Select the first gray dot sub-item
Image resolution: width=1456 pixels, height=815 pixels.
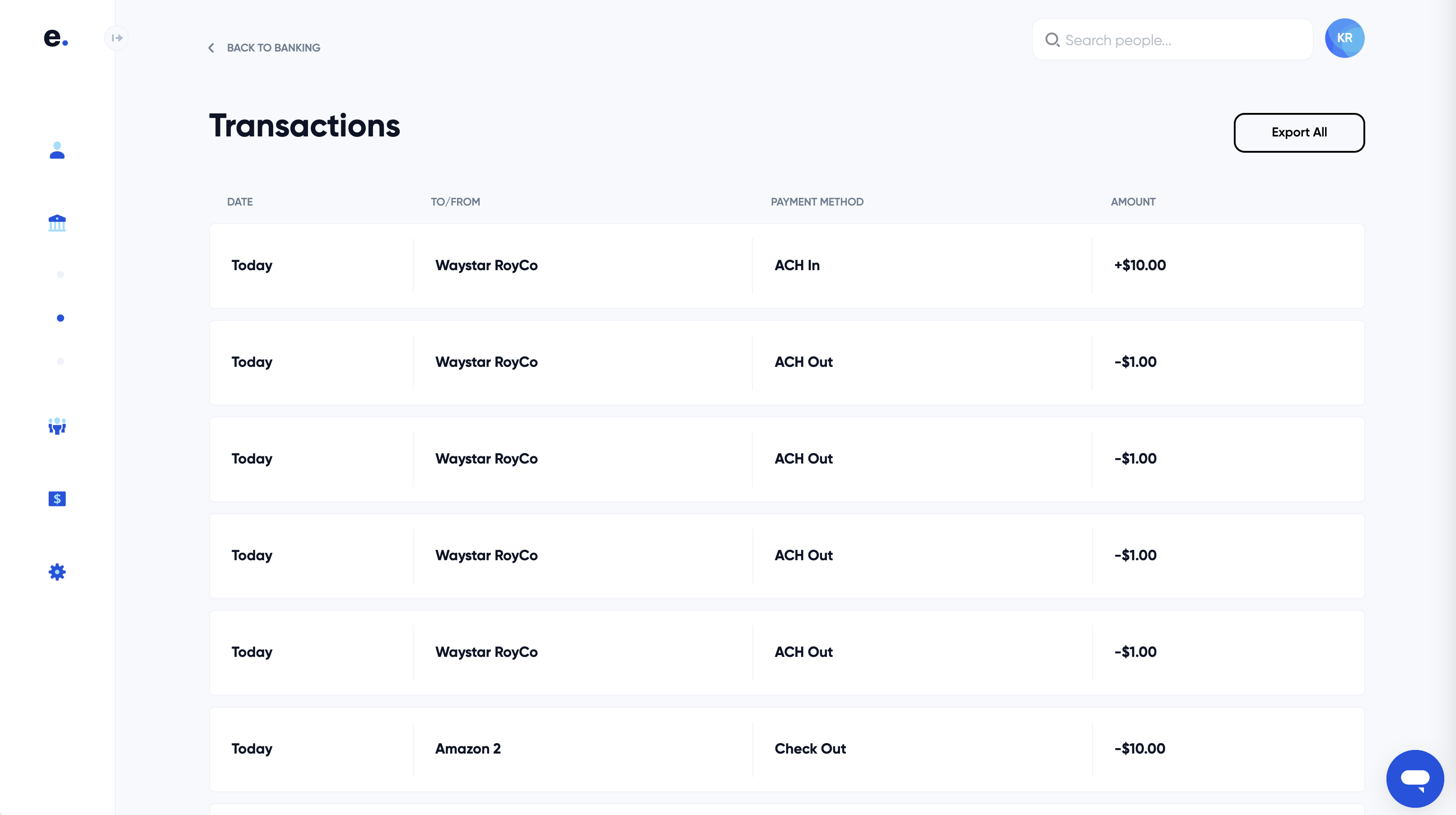[x=61, y=275]
